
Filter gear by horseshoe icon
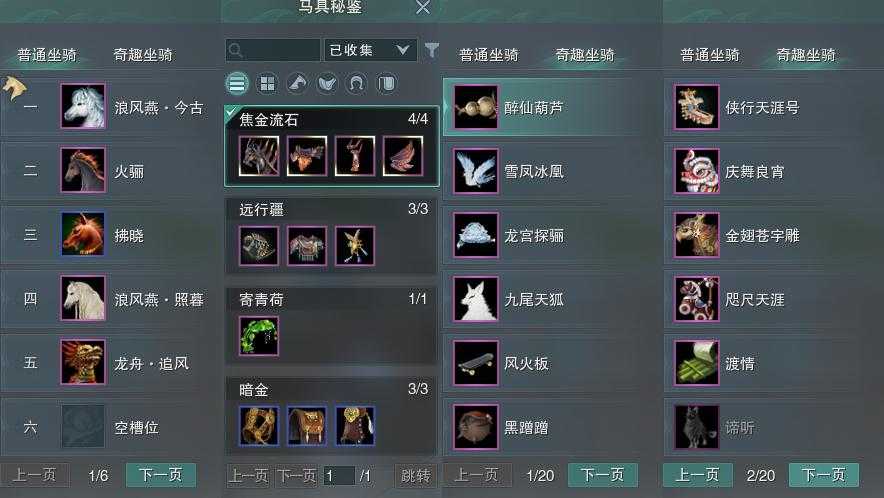[356, 83]
